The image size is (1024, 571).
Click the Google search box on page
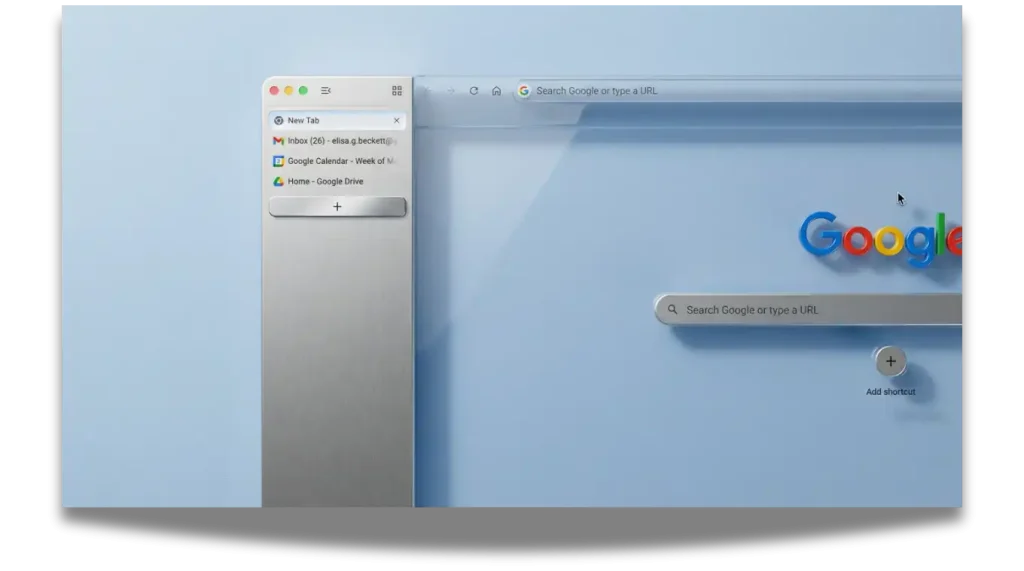point(808,310)
